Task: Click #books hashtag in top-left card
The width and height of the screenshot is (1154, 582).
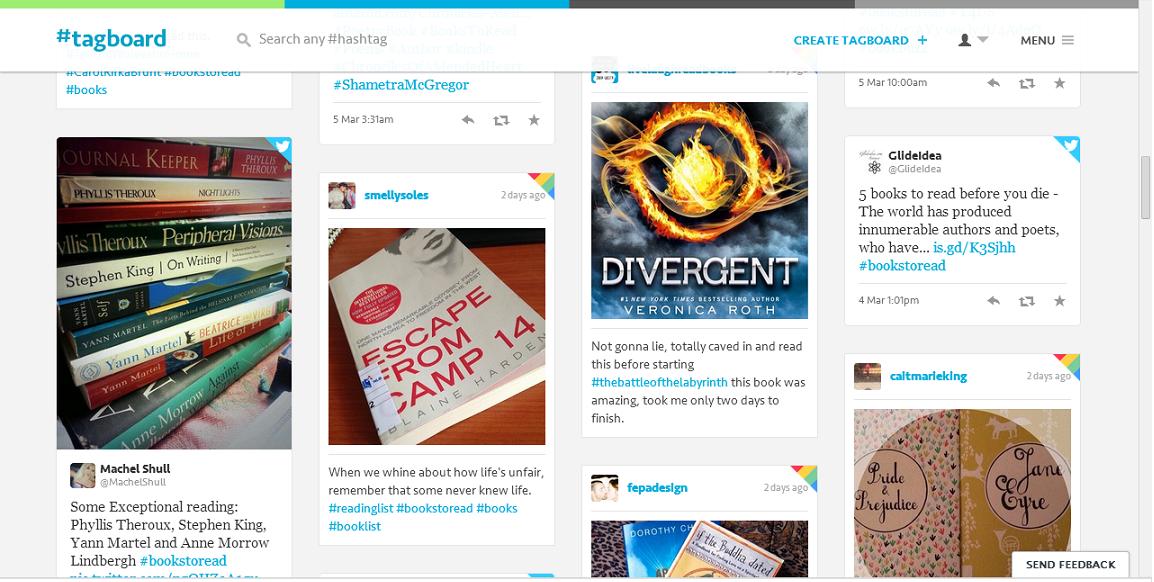Action: click(x=86, y=90)
